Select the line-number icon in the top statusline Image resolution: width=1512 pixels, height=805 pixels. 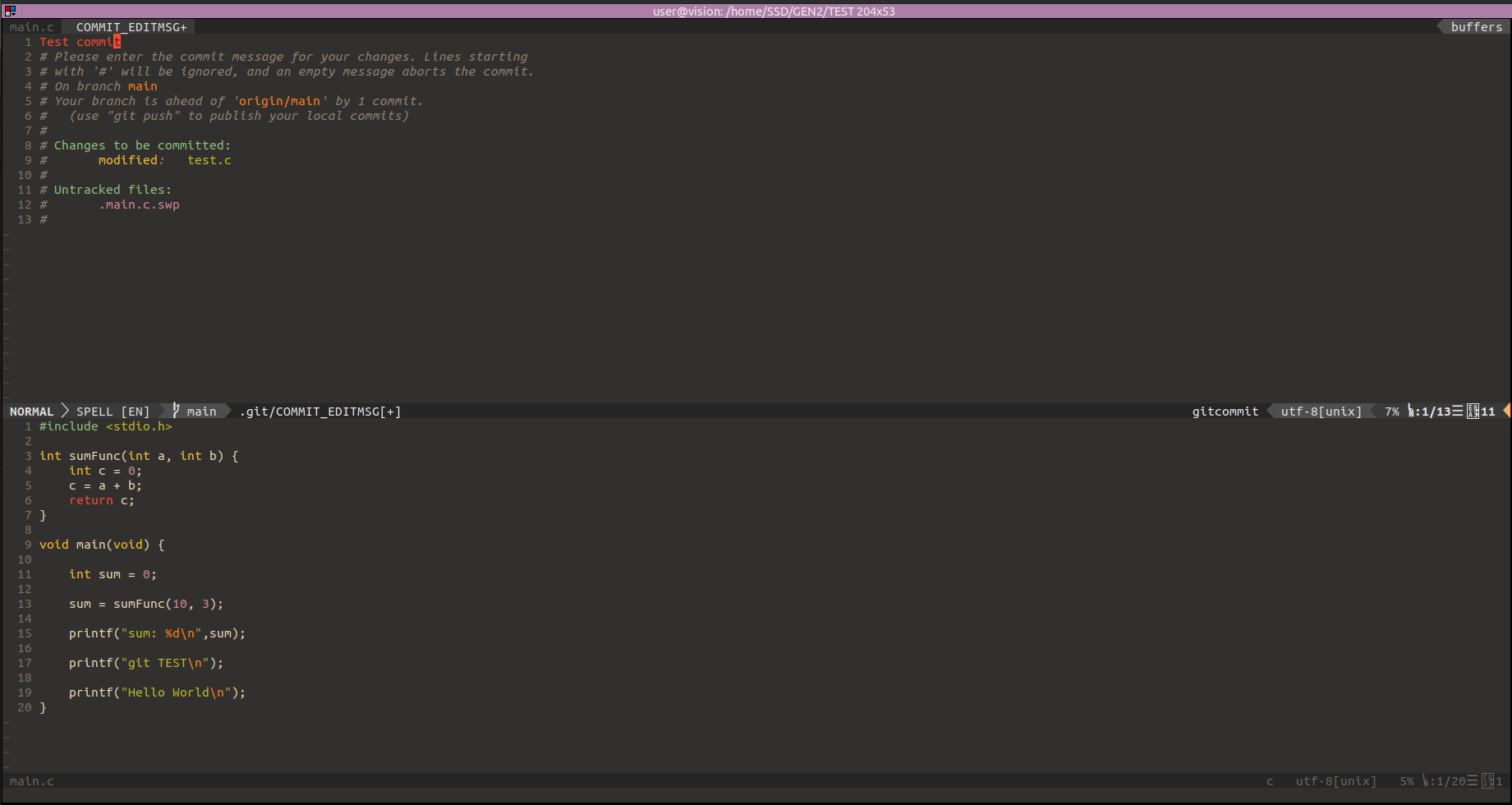click(1411, 411)
